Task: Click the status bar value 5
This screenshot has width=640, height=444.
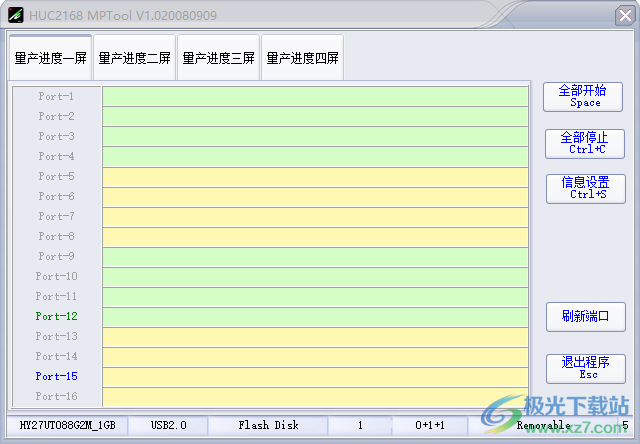Action: [625, 425]
